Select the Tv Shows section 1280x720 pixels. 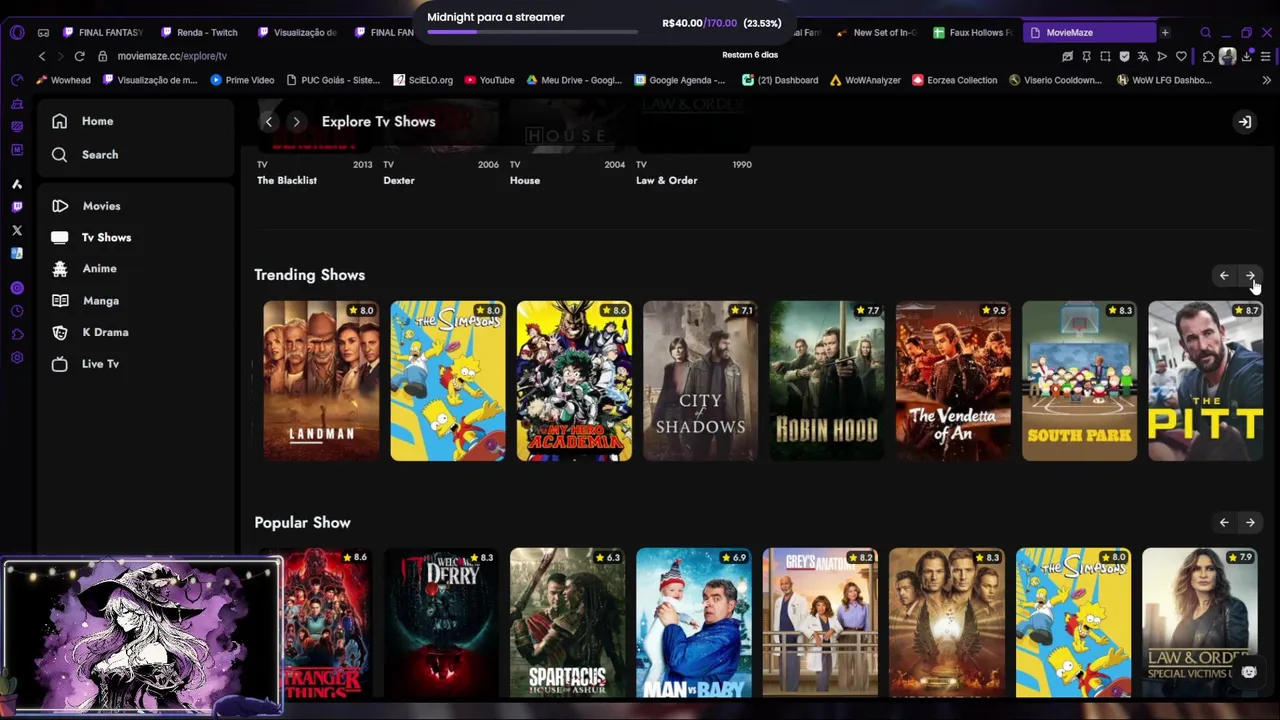tap(106, 237)
